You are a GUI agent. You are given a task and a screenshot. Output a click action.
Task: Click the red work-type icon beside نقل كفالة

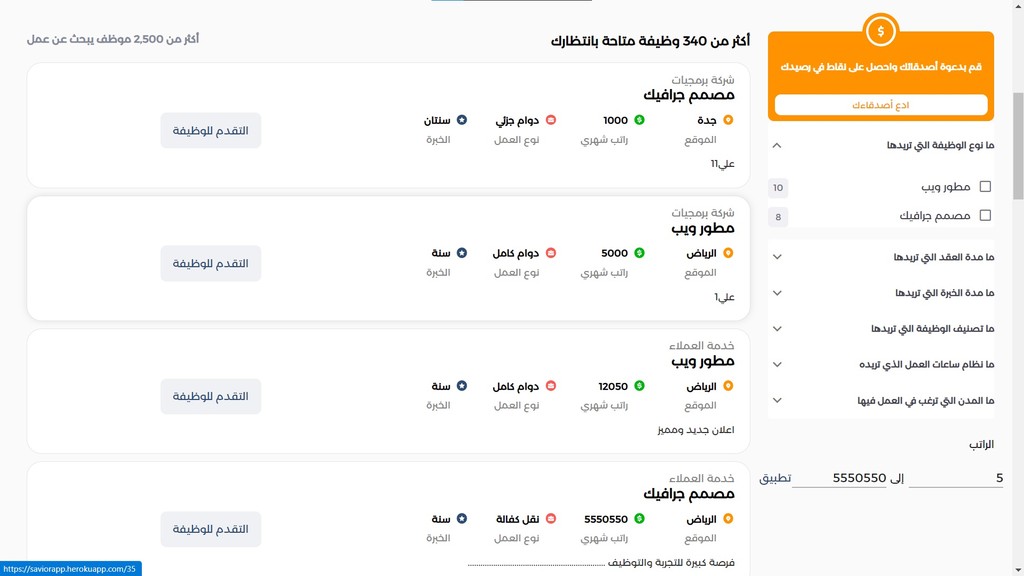pyautogui.click(x=551, y=519)
